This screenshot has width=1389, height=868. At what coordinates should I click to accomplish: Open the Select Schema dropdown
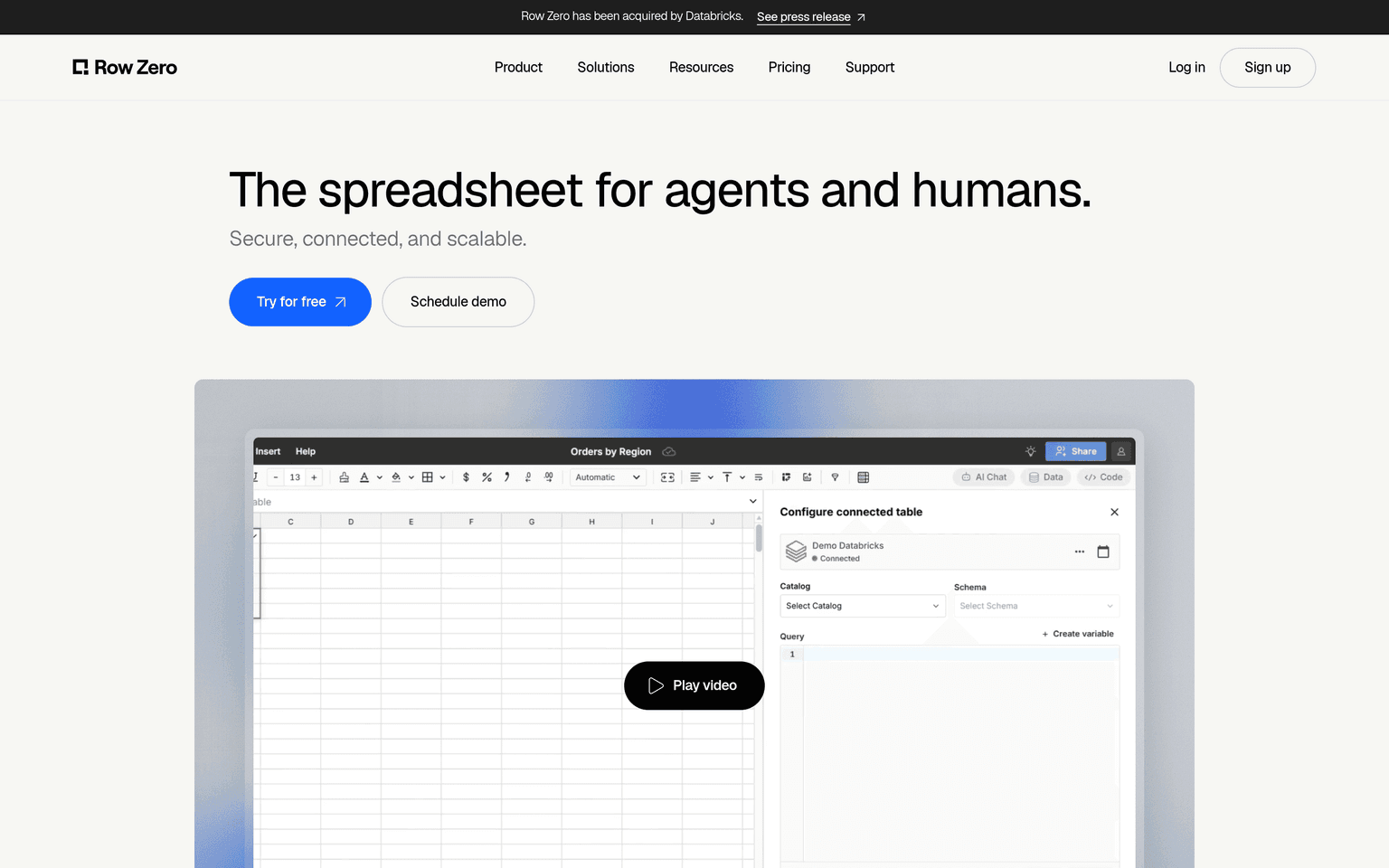(1036, 606)
